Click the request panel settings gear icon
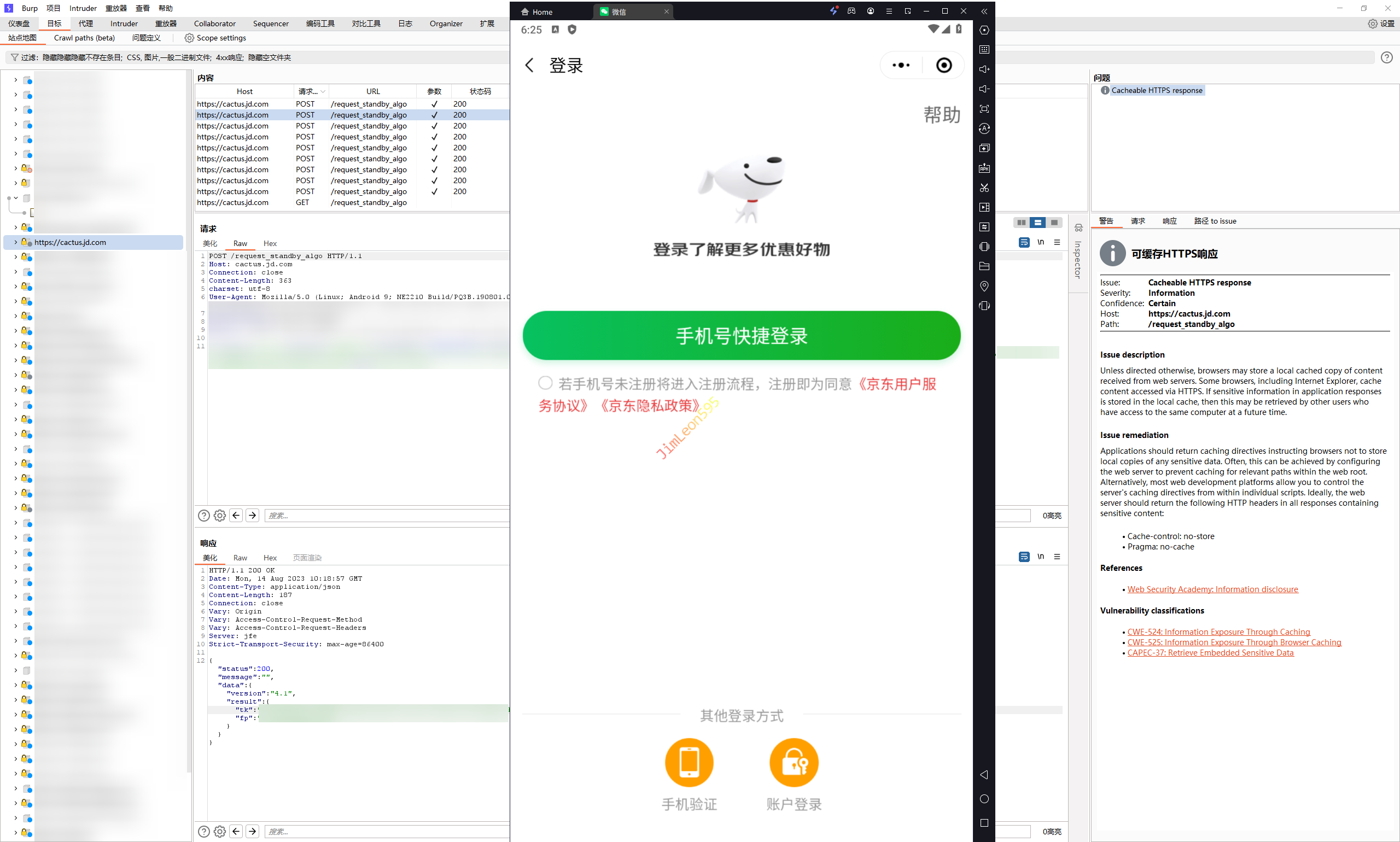Image resolution: width=1400 pixels, height=842 pixels. click(x=220, y=515)
